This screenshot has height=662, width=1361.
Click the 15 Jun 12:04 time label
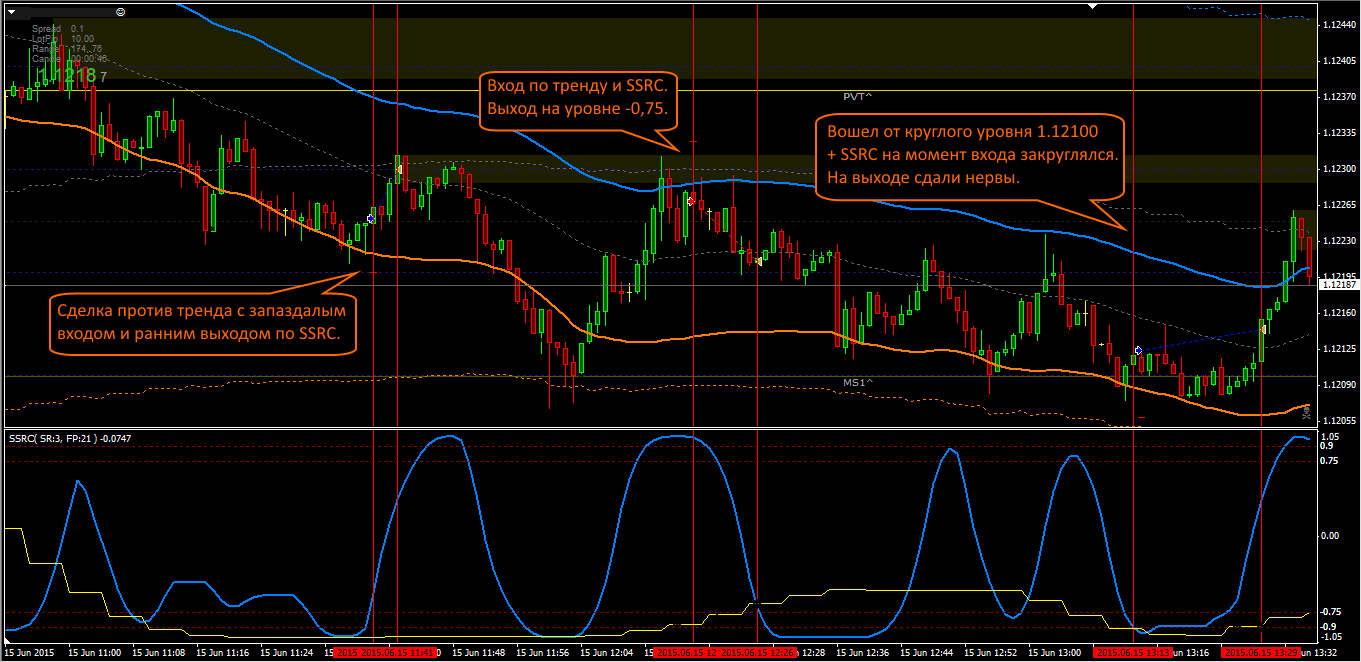tap(607, 652)
